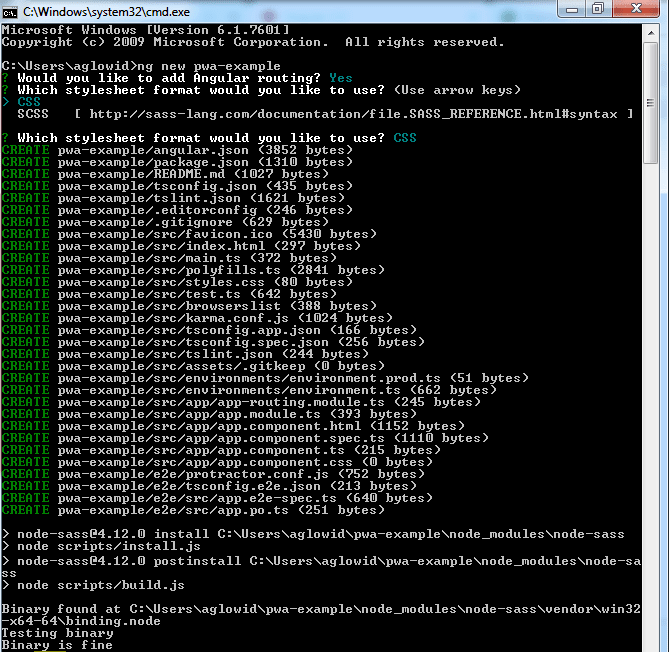Click the 'CREATE pwa-example/package.json' line
The image size is (669, 652).
click(177, 162)
